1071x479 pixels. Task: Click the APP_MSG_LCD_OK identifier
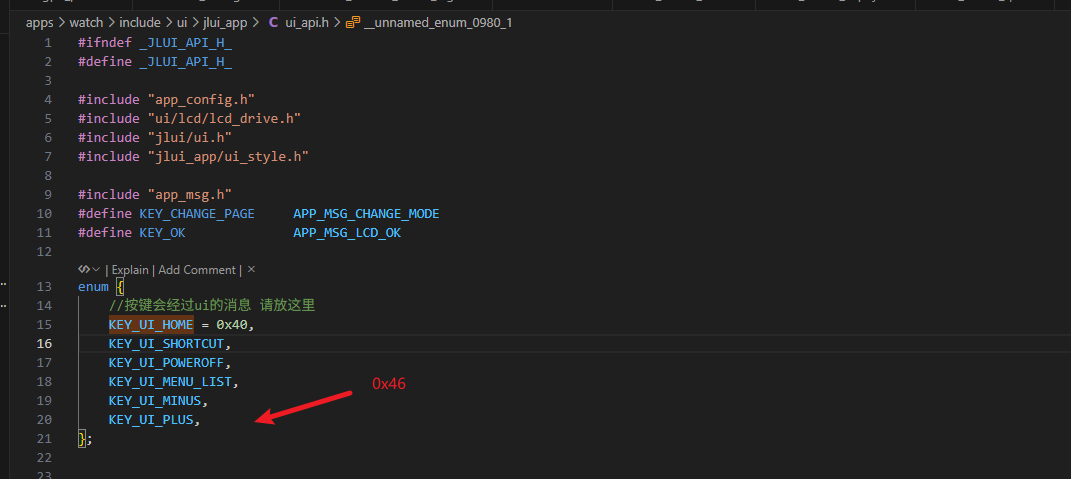pyautogui.click(x=347, y=233)
